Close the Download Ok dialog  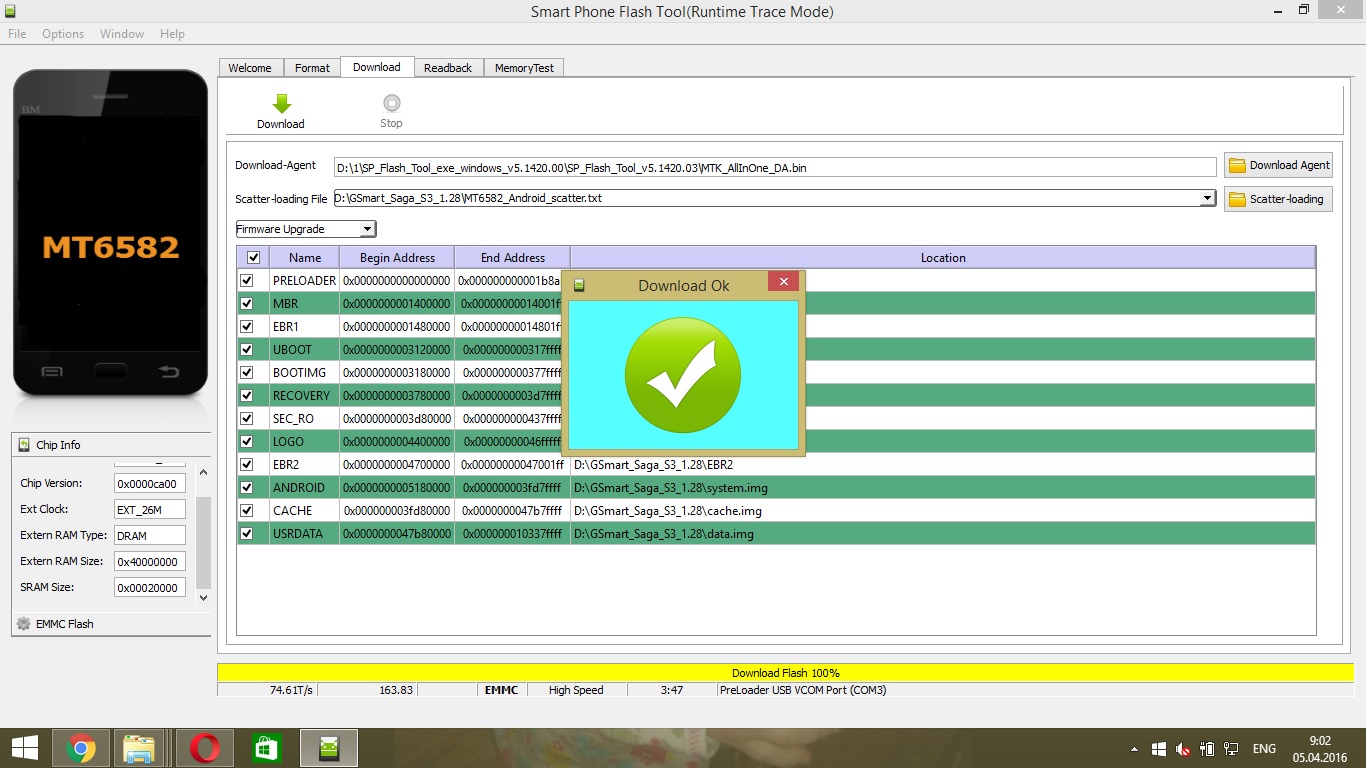[x=783, y=282]
